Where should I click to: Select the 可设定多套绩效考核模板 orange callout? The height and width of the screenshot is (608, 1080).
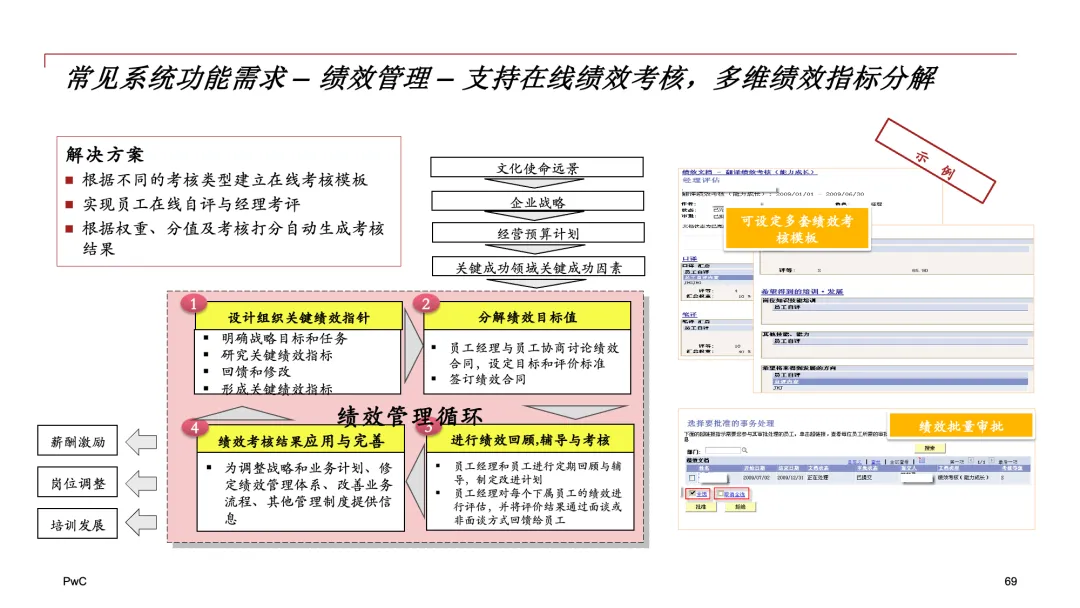pyautogui.click(x=797, y=229)
